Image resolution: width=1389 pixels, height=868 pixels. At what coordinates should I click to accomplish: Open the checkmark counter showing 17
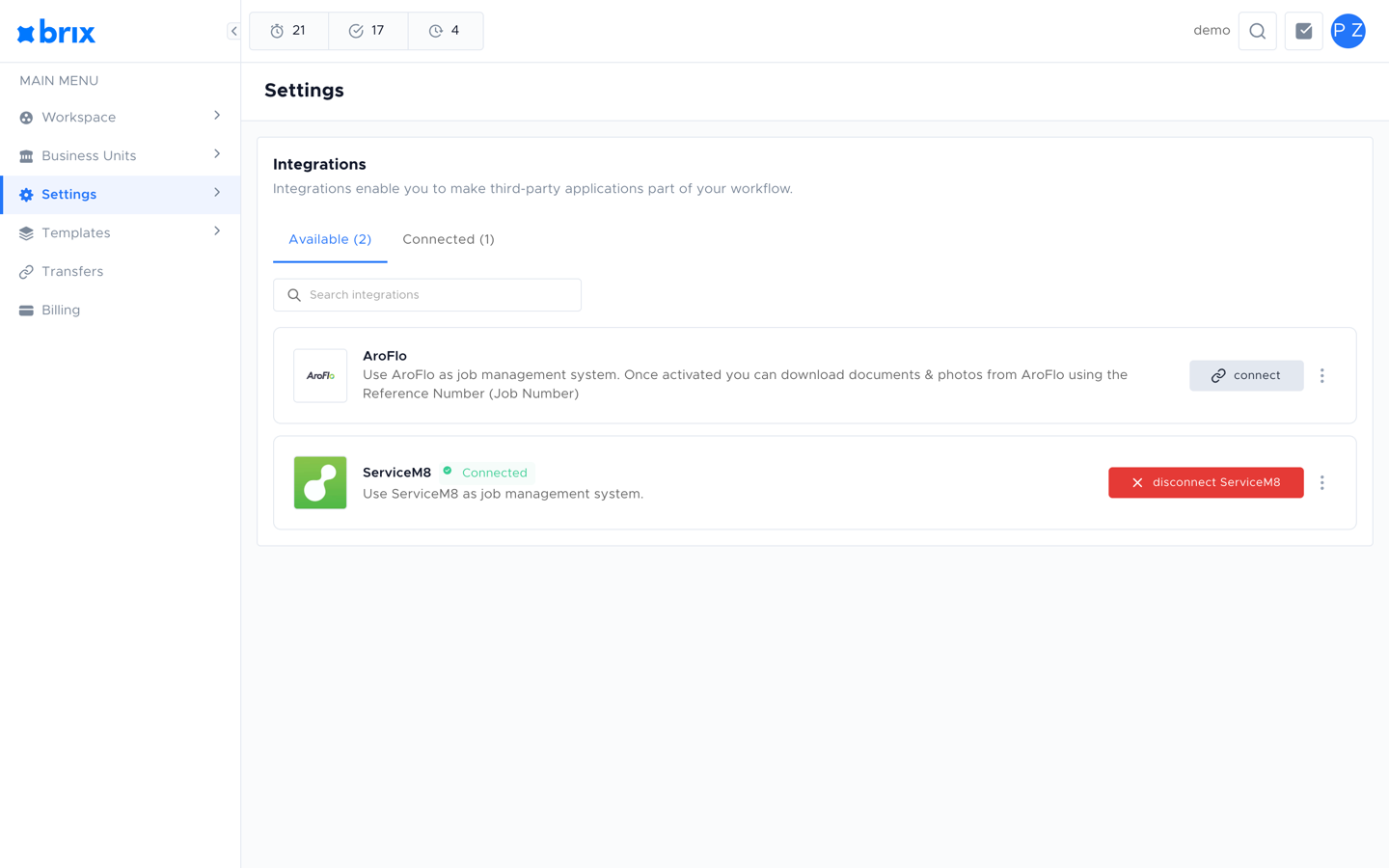(x=368, y=31)
